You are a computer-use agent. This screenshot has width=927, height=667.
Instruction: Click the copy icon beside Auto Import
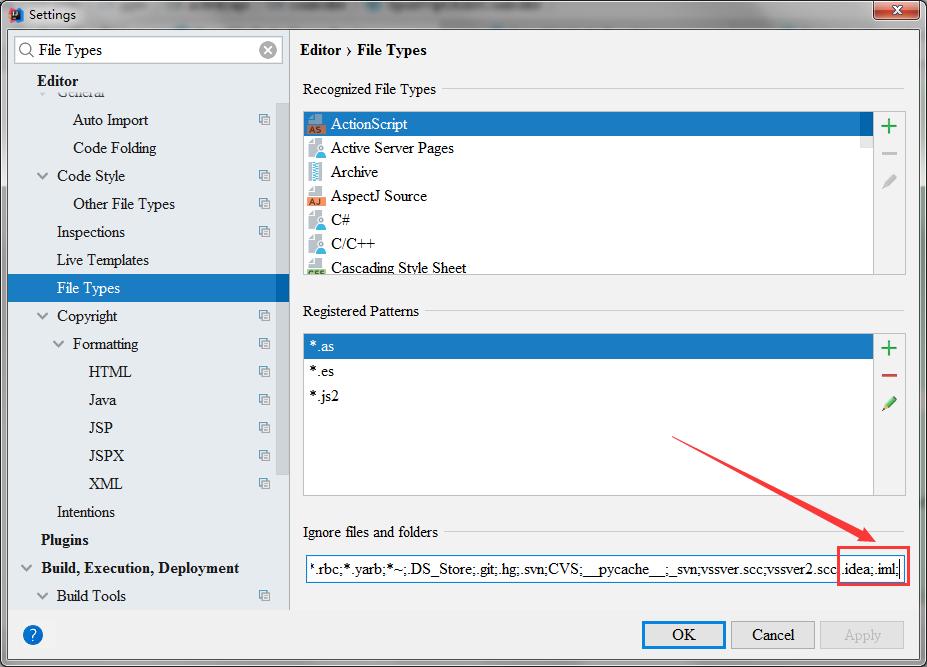264,120
